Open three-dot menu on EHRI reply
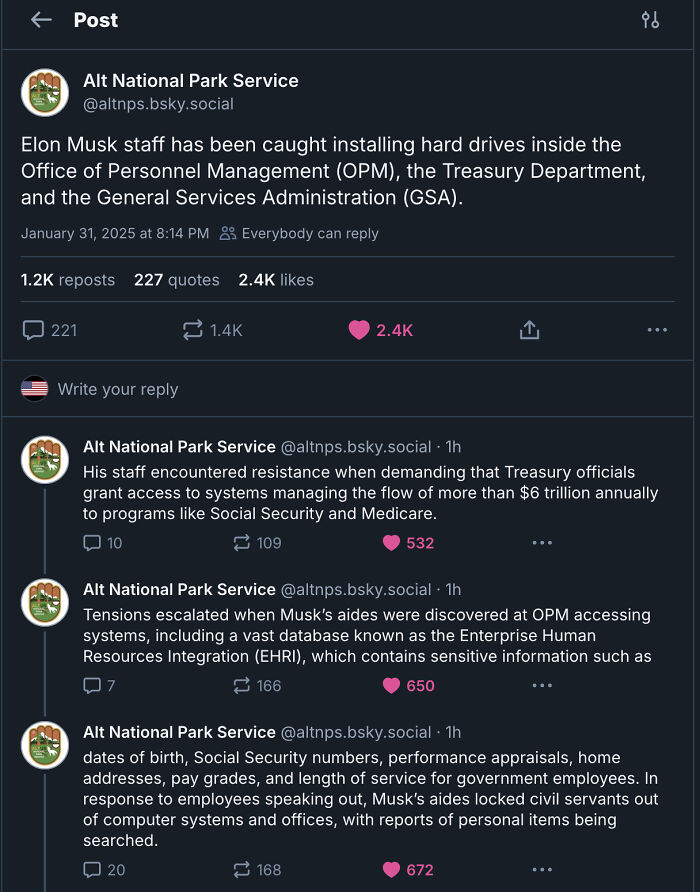Image resolution: width=700 pixels, height=892 pixels. (542, 686)
